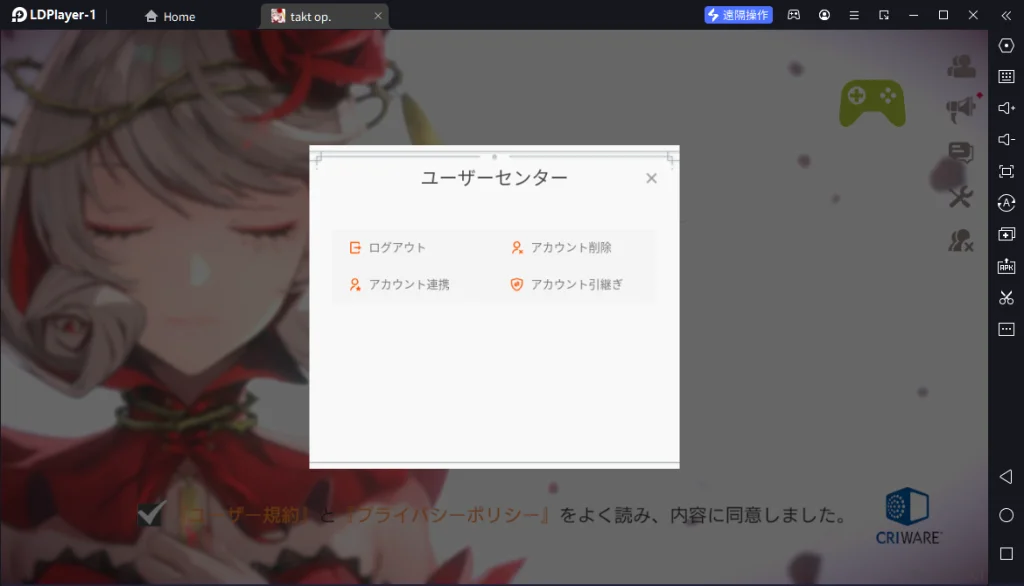Click the in-game switch user icon
The image size is (1024, 586).
(x=961, y=241)
